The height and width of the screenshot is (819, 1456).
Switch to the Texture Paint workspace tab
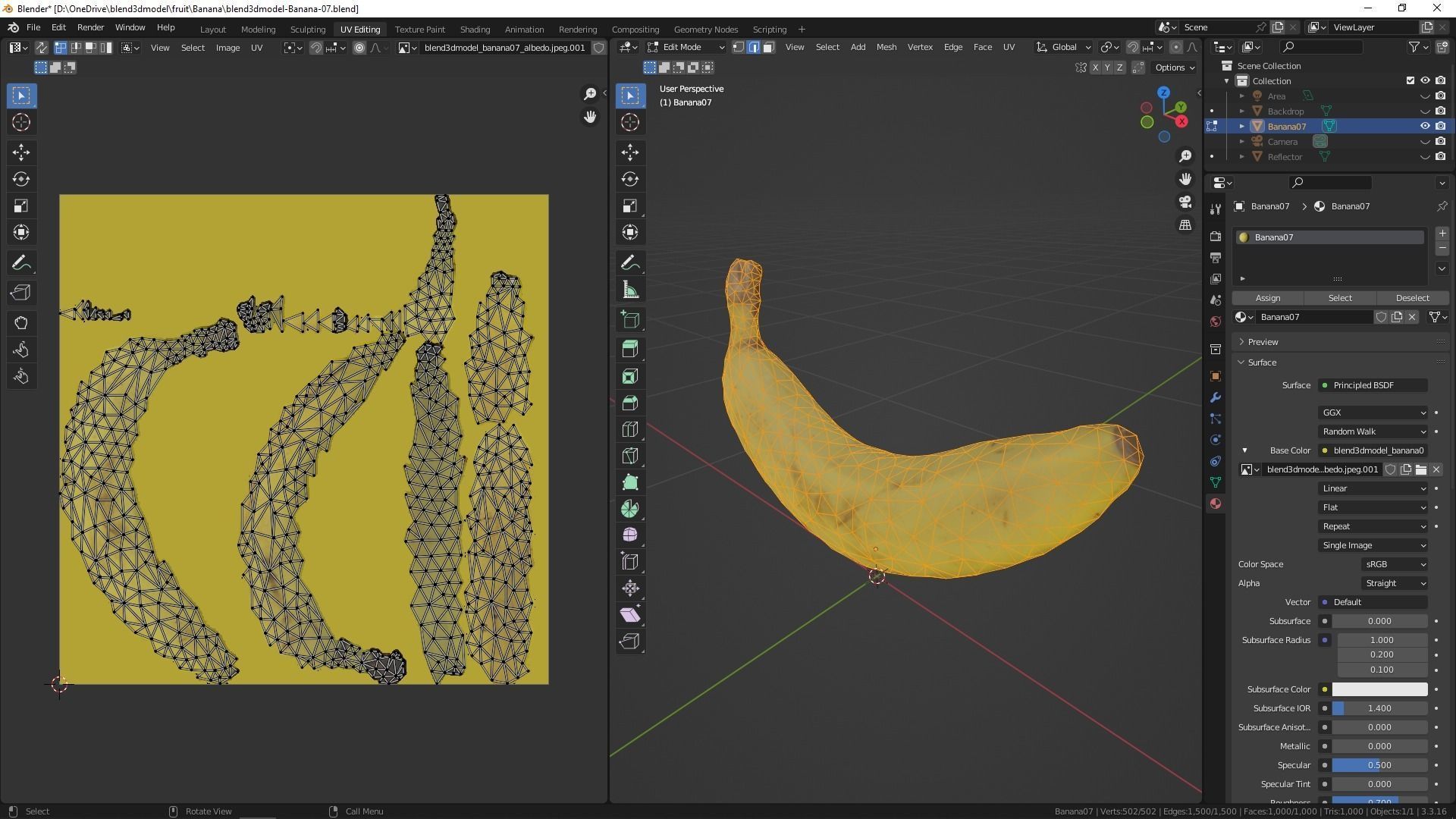[x=419, y=30]
